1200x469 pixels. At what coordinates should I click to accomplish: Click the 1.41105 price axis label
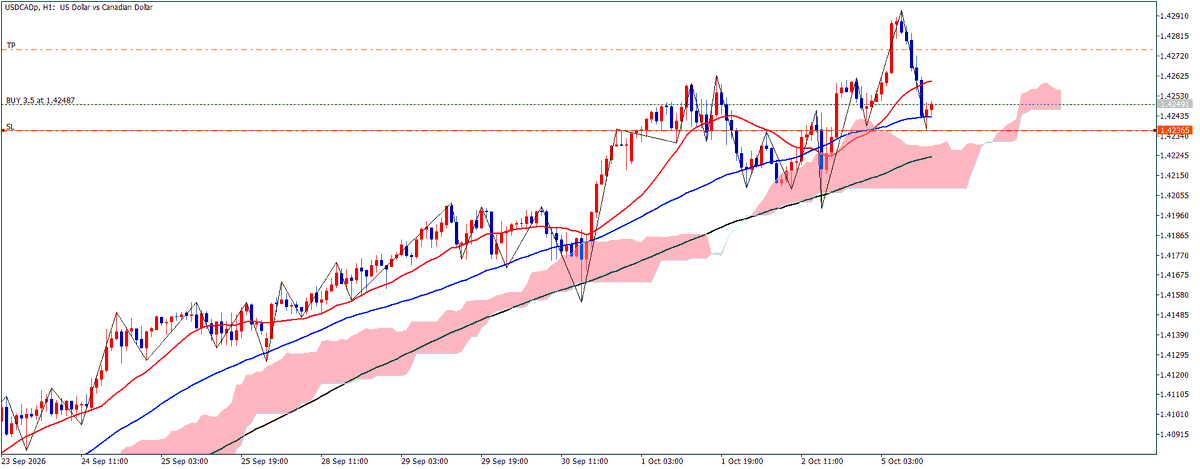coord(1175,395)
